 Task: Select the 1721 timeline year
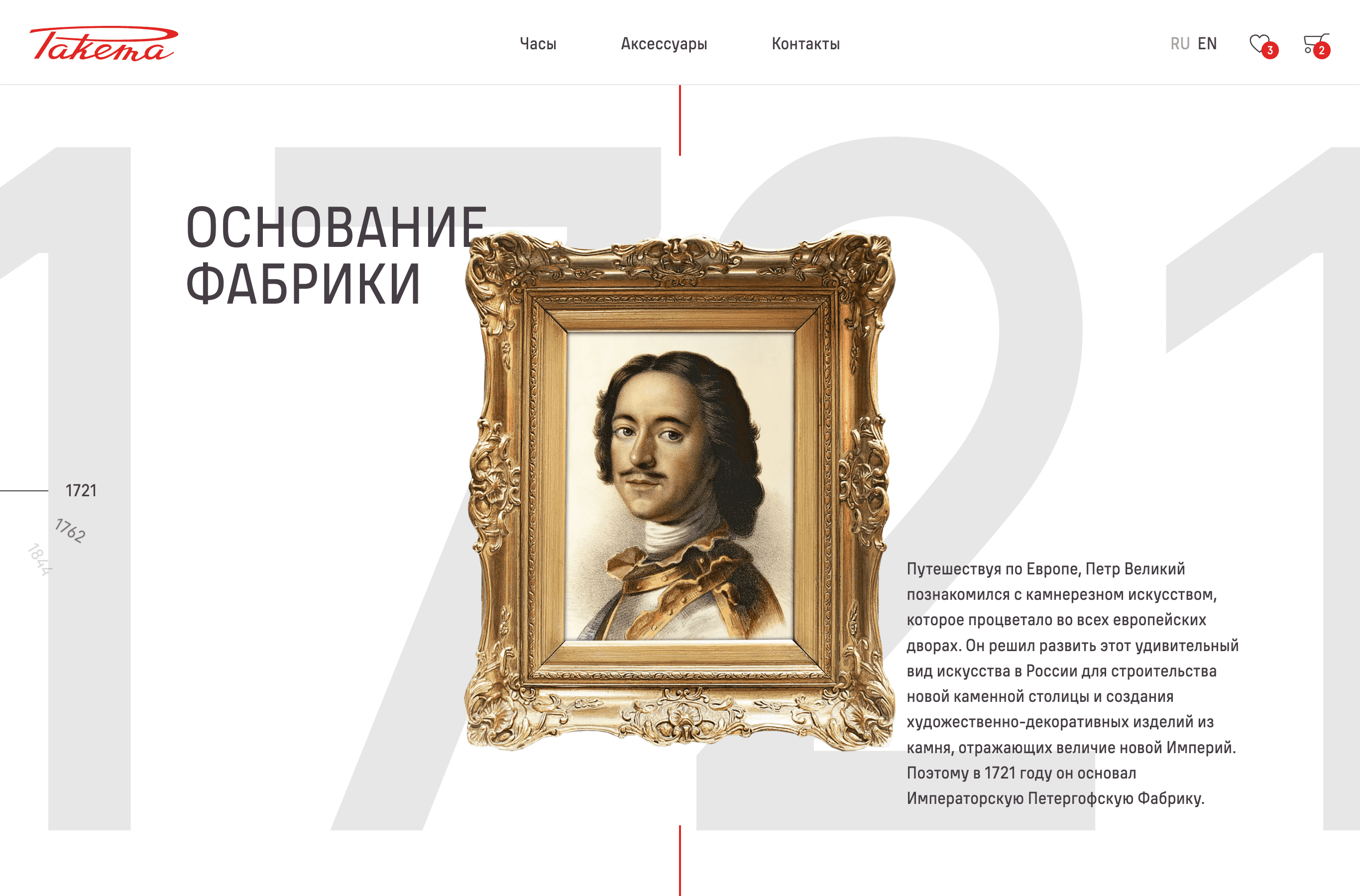click(x=81, y=490)
